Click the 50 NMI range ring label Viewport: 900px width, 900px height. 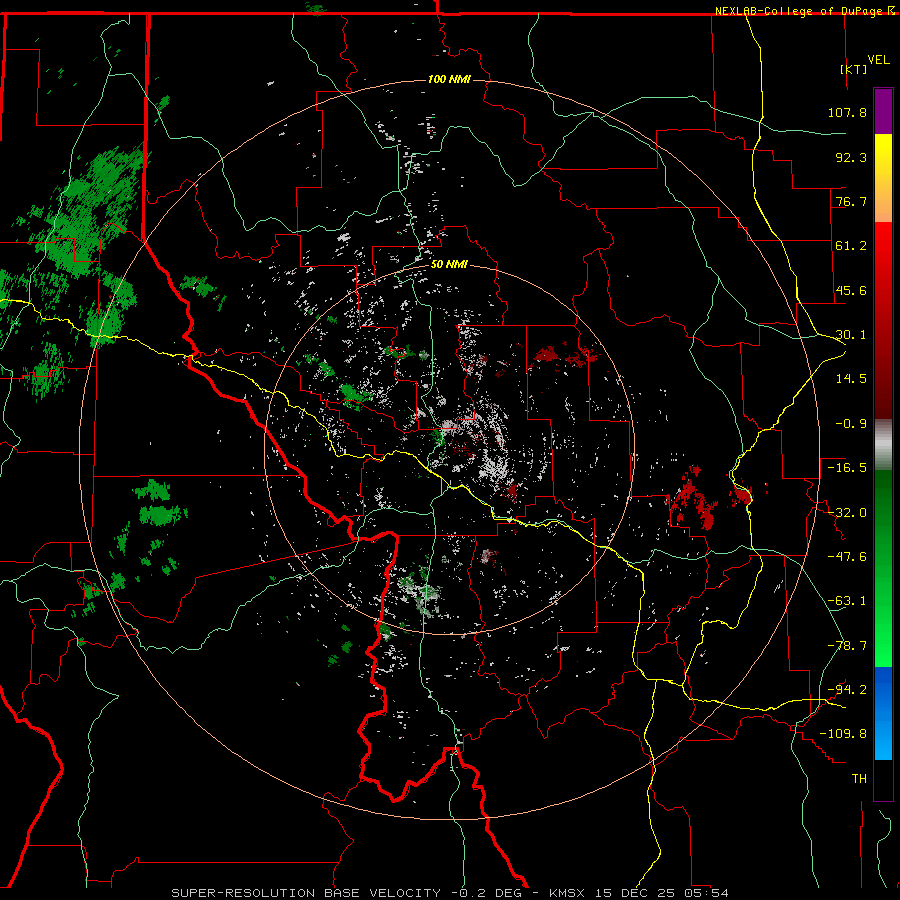click(449, 264)
